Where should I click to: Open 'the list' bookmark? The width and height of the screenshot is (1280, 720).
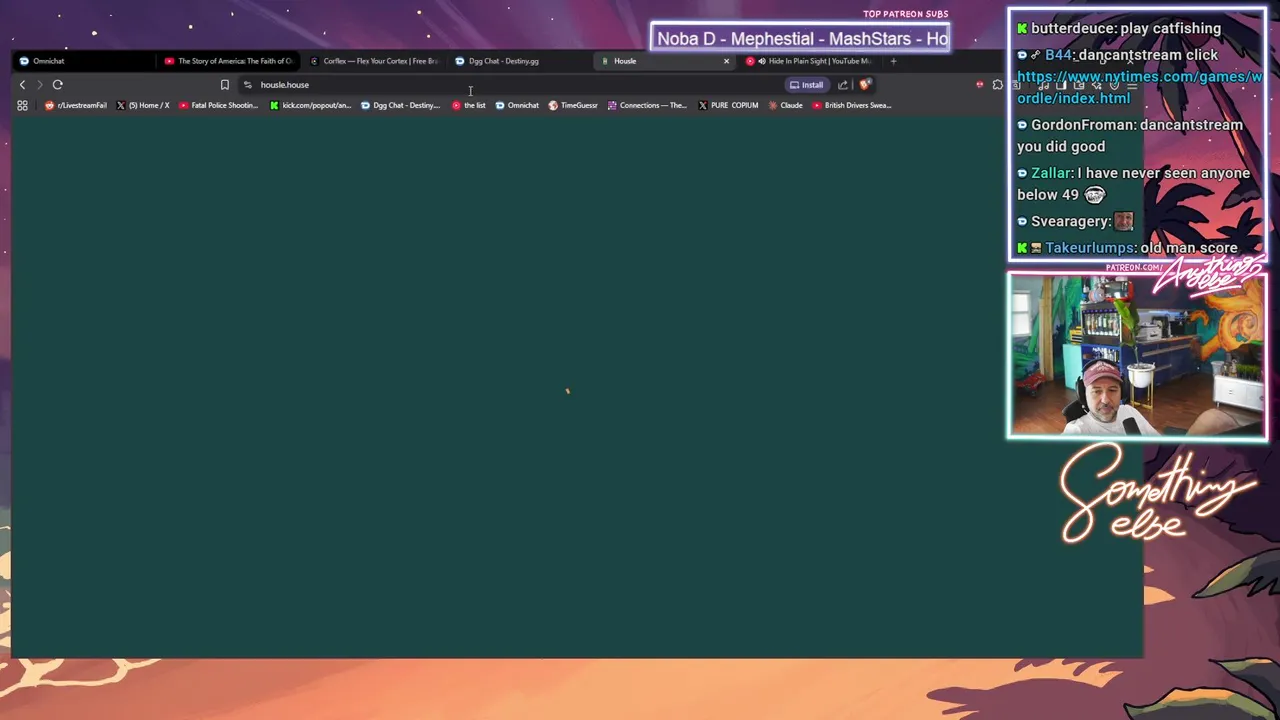coord(469,105)
